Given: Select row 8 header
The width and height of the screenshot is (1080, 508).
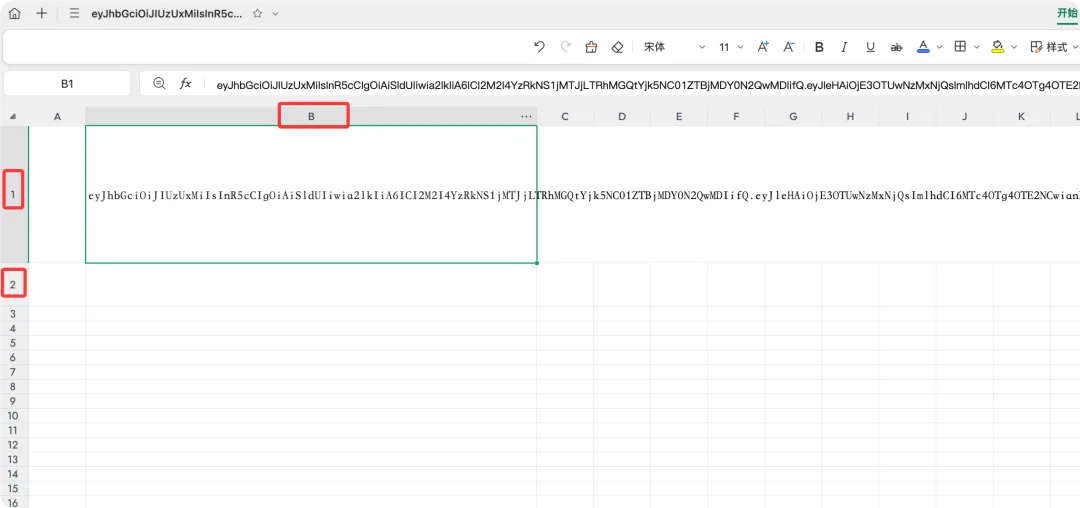Looking at the screenshot, I should [x=13, y=386].
